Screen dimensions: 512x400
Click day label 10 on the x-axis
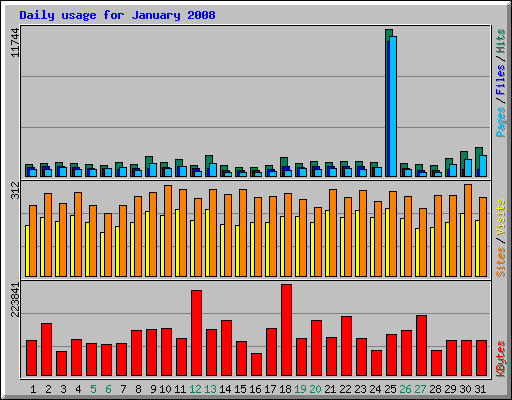pyautogui.click(x=165, y=389)
